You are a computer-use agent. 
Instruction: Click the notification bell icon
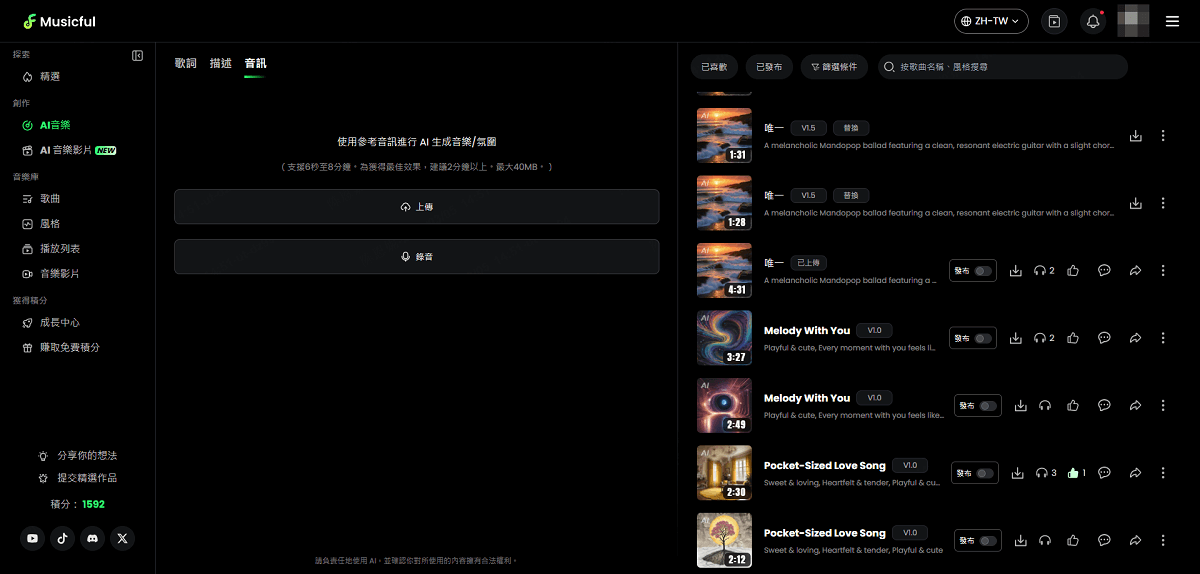[1093, 21]
